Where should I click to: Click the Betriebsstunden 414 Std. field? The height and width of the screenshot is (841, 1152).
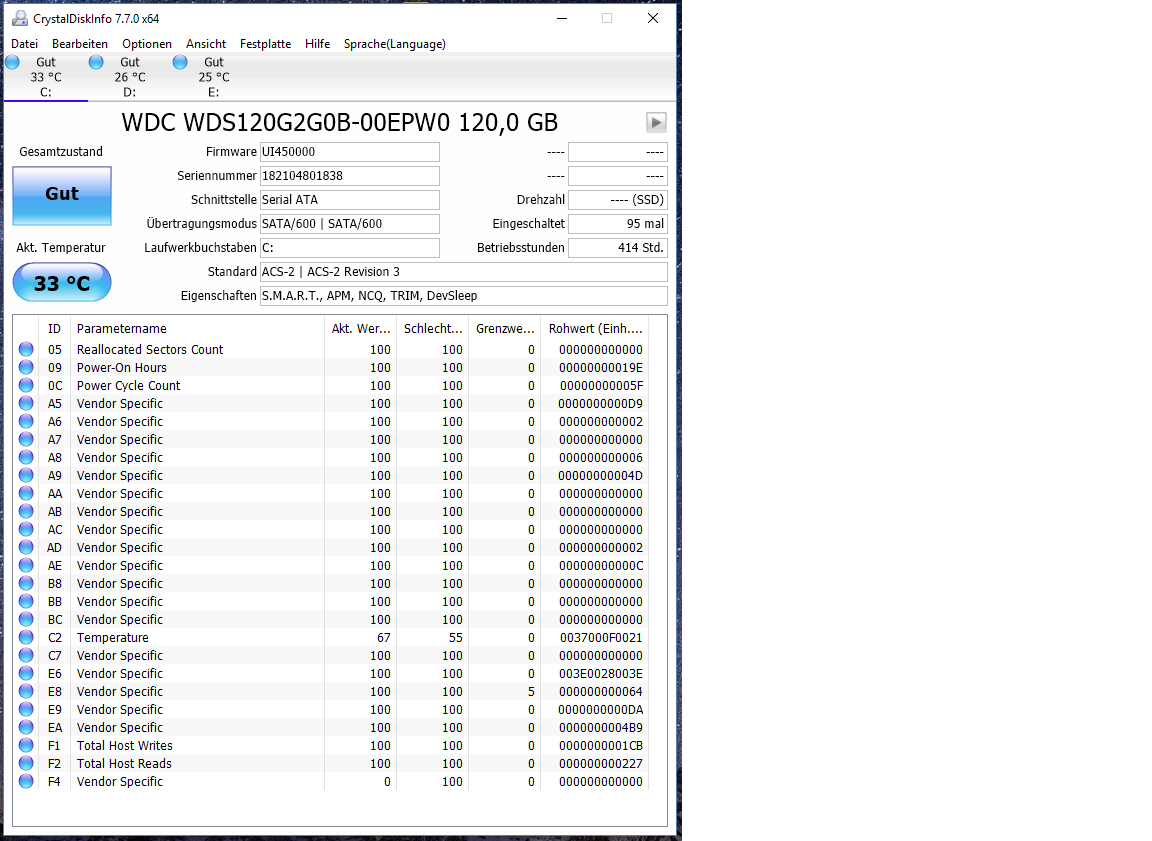click(618, 248)
